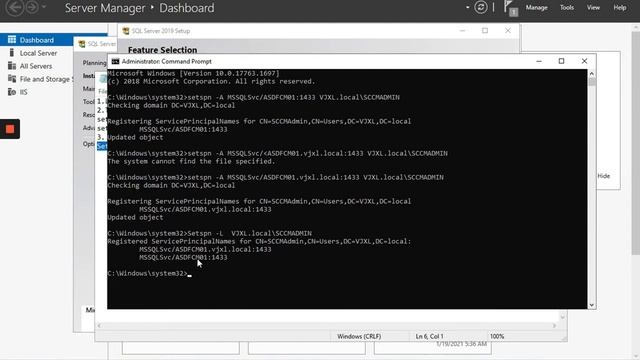This screenshot has width=640, height=360.
Task: Click the Notepad horizontal scrollbar right arrow
Action: click(554, 326)
